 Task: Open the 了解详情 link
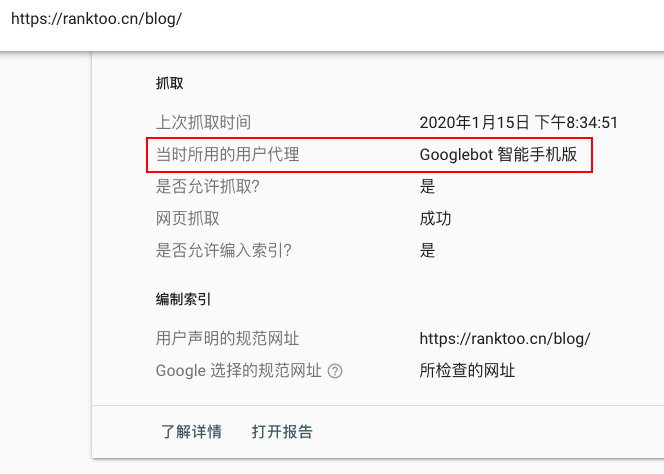[191, 432]
